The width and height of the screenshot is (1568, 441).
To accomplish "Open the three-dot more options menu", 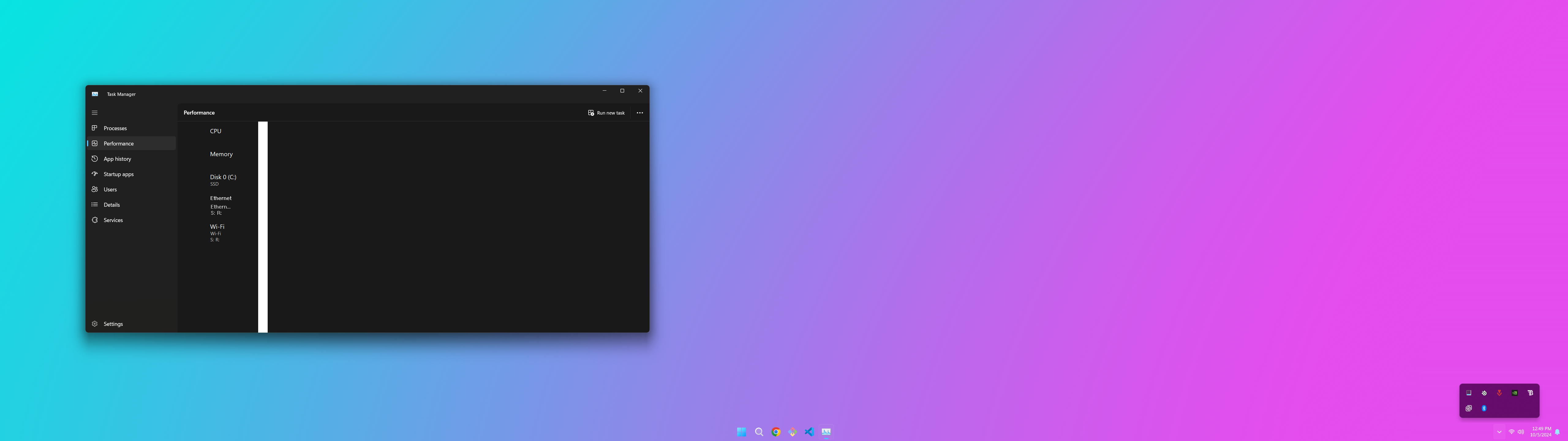I will (639, 113).
